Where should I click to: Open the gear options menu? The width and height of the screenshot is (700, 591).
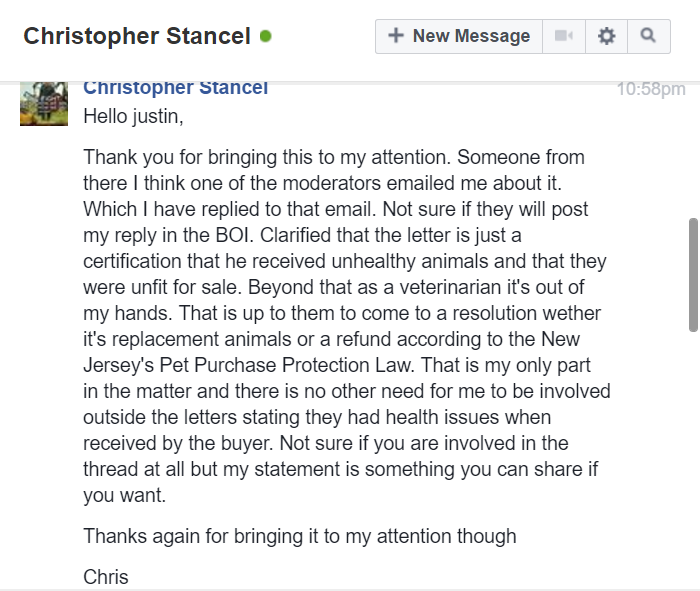606,36
